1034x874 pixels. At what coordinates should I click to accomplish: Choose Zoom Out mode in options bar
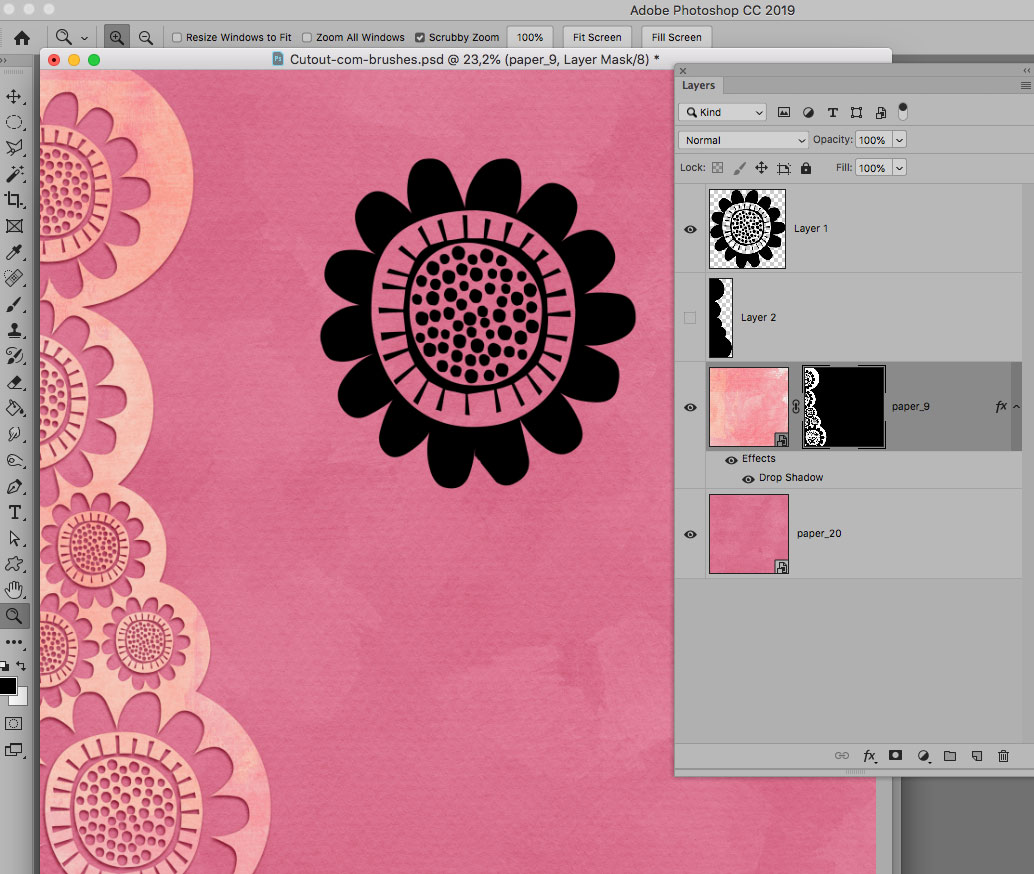click(146, 38)
